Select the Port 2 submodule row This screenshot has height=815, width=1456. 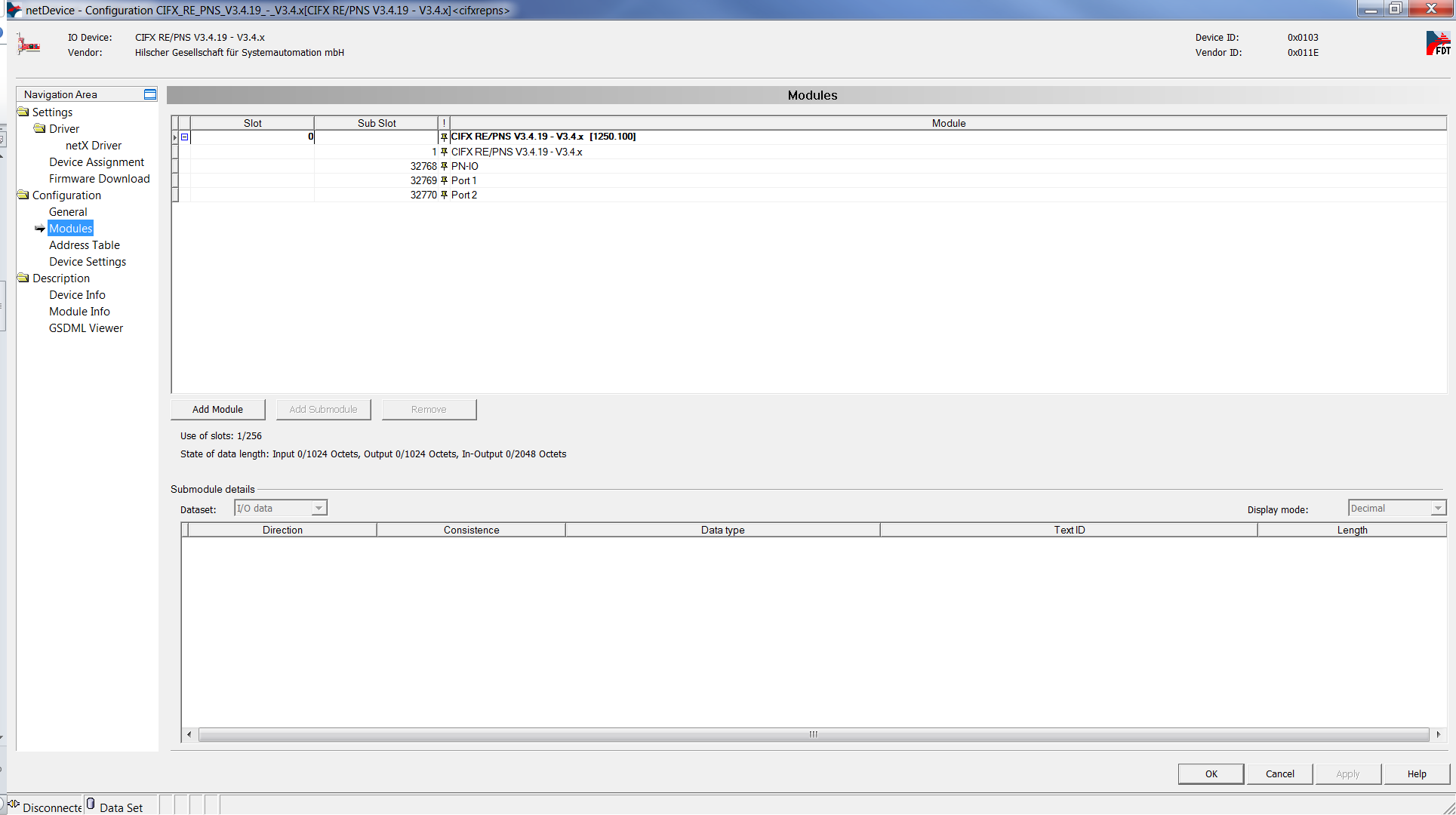809,195
